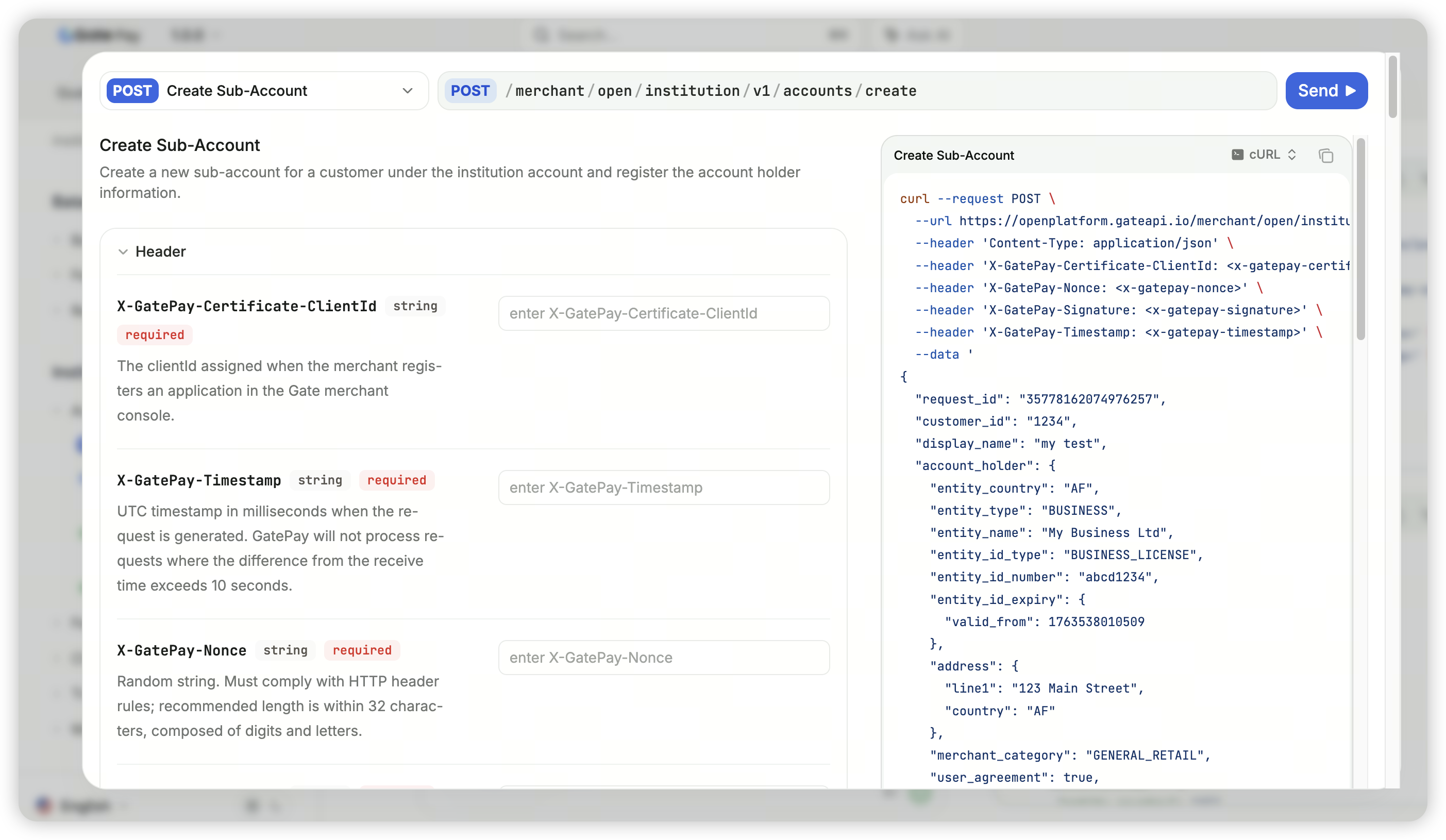
Task: Click the modal's vertical scrollbar thumb
Action: click(1392, 86)
